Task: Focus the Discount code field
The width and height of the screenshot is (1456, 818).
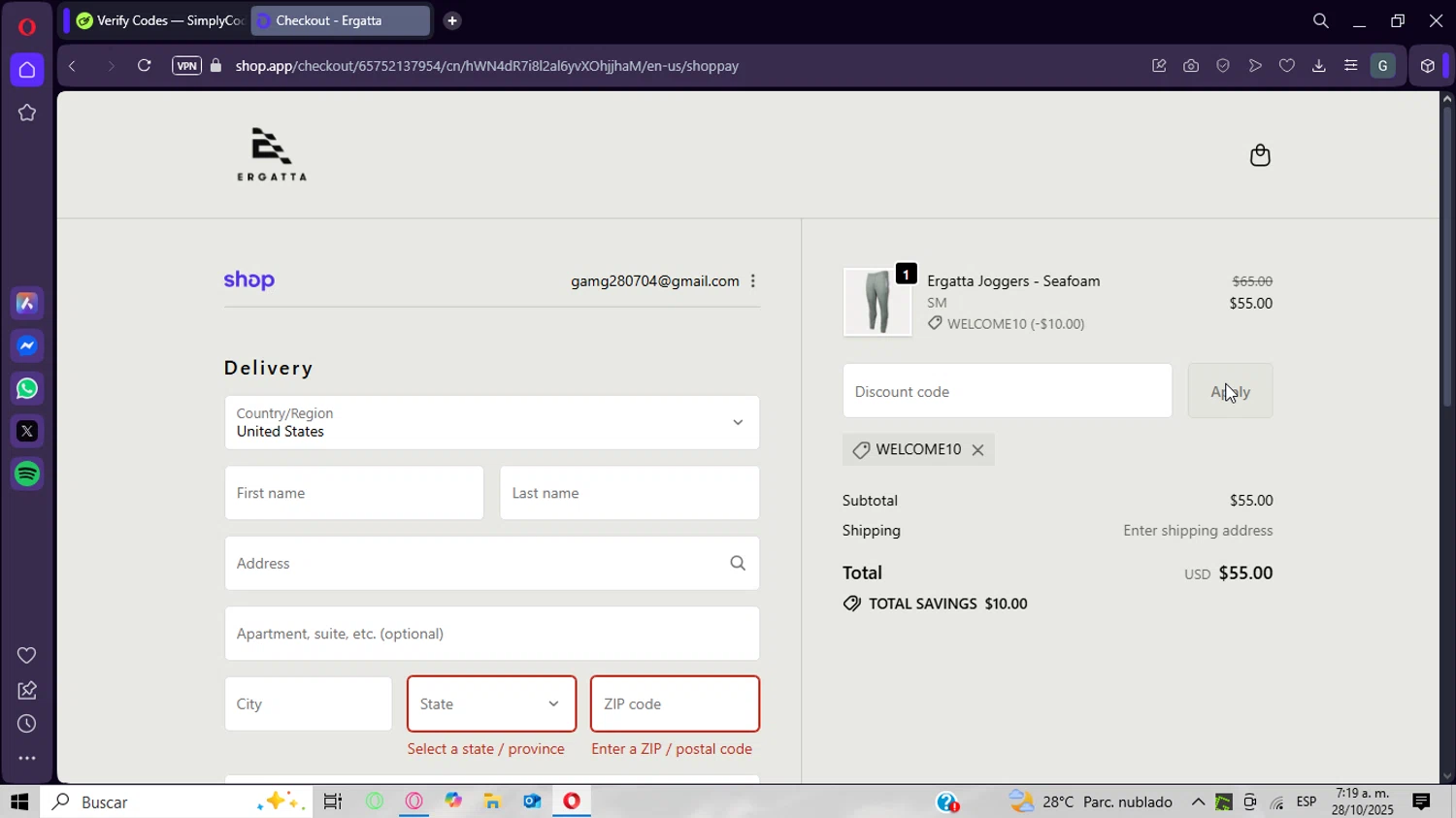Action: click(x=1008, y=391)
